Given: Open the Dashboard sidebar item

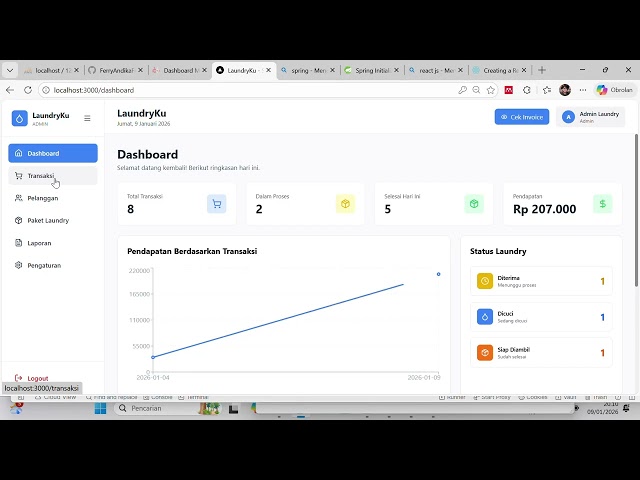Looking at the screenshot, I should (x=53, y=153).
